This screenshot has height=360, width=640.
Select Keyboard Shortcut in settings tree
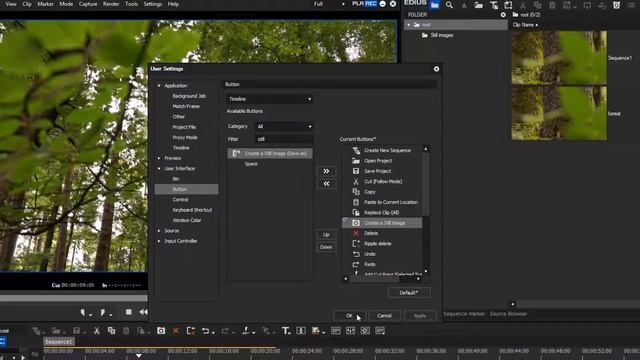tap(192, 210)
